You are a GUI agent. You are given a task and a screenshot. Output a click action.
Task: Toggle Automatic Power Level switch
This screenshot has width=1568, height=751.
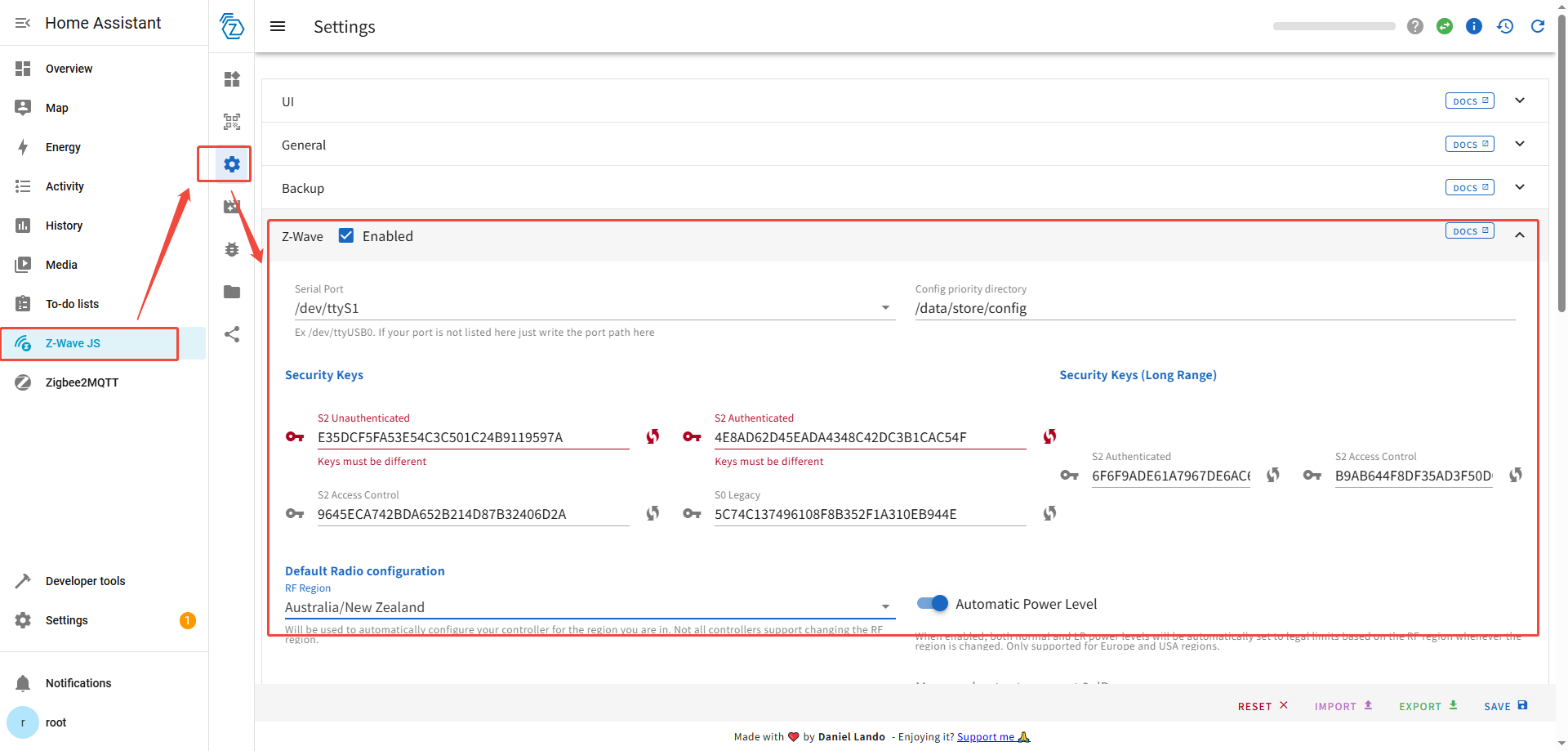[932, 604]
